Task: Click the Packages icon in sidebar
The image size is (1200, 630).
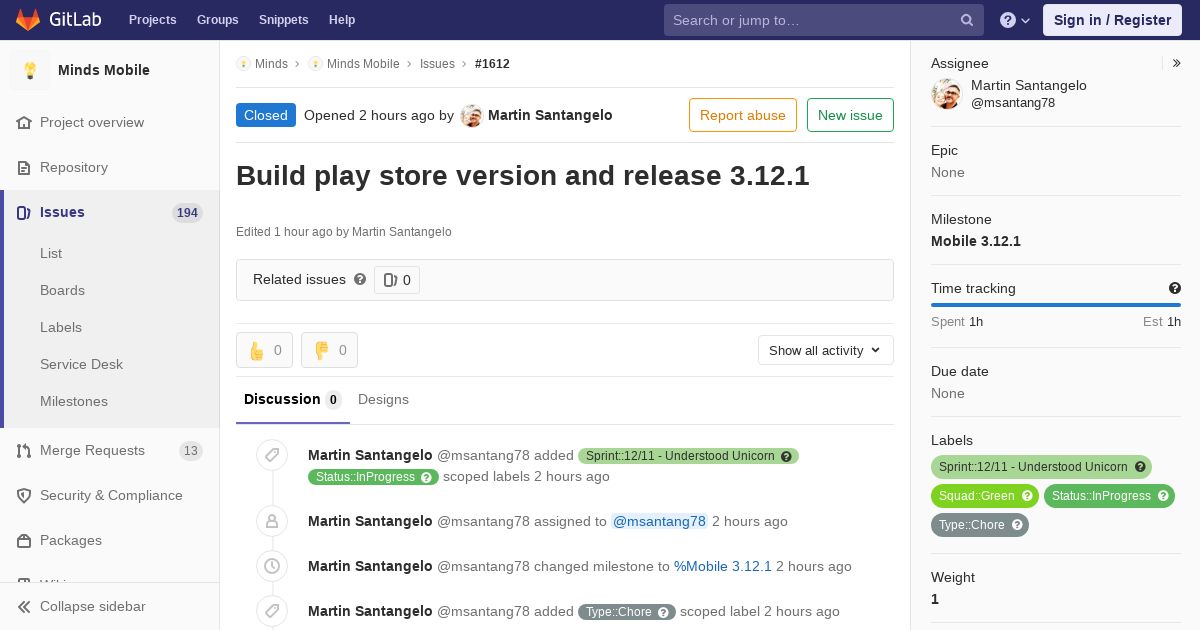Action: [x=24, y=541]
